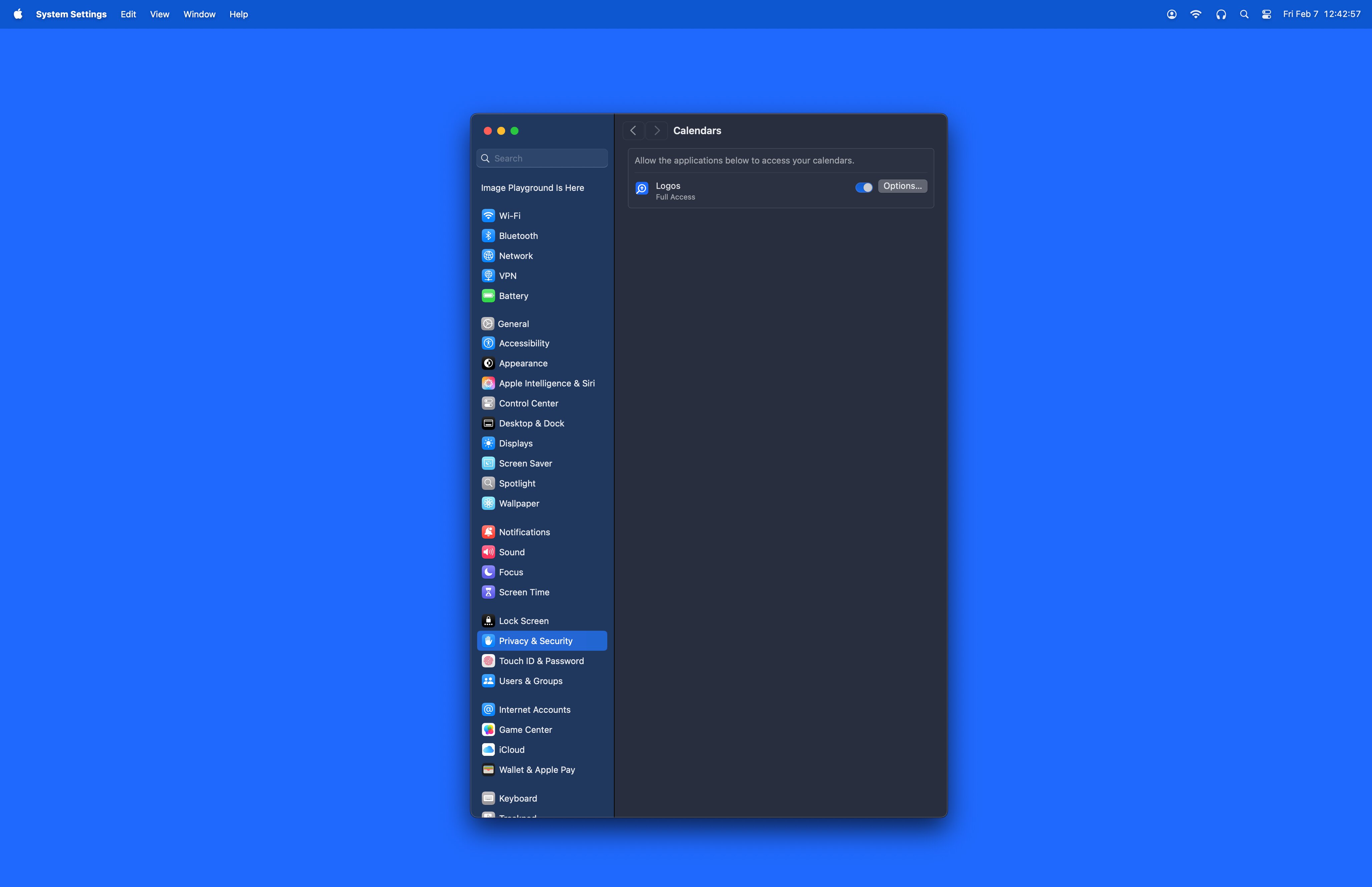The image size is (1372, 887).
Task: Select the Battery sidebar item
Action: coord(542,296)
